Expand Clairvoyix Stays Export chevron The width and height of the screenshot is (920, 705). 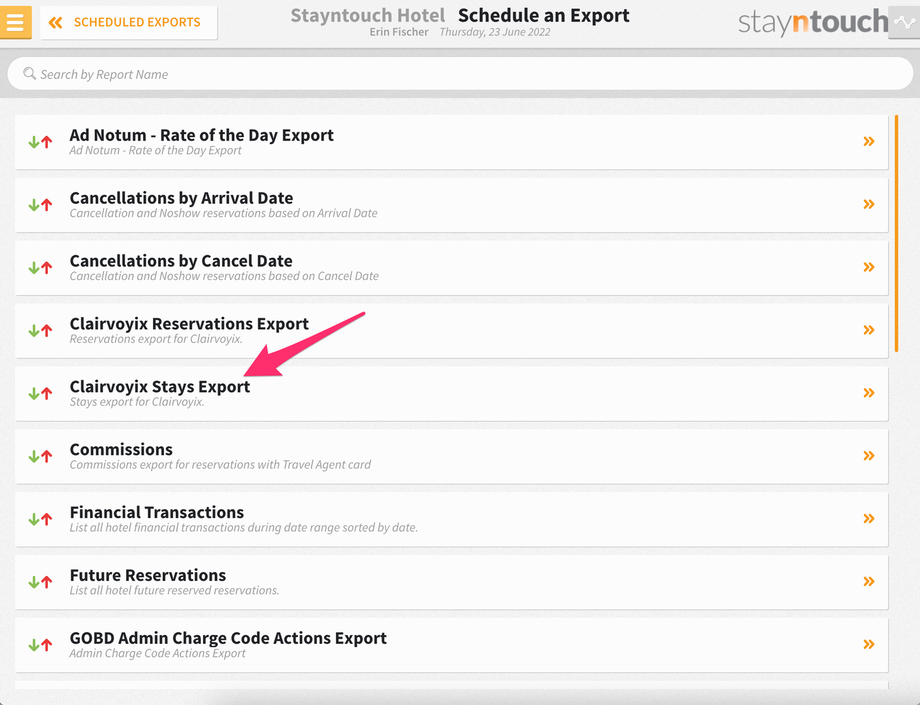[869, 392]
